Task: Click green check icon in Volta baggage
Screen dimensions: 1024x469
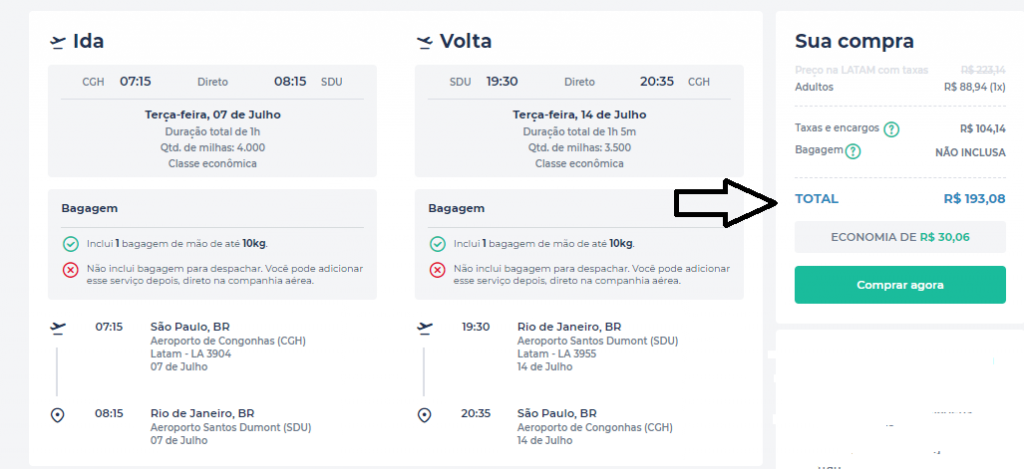Action: point(438,244)
